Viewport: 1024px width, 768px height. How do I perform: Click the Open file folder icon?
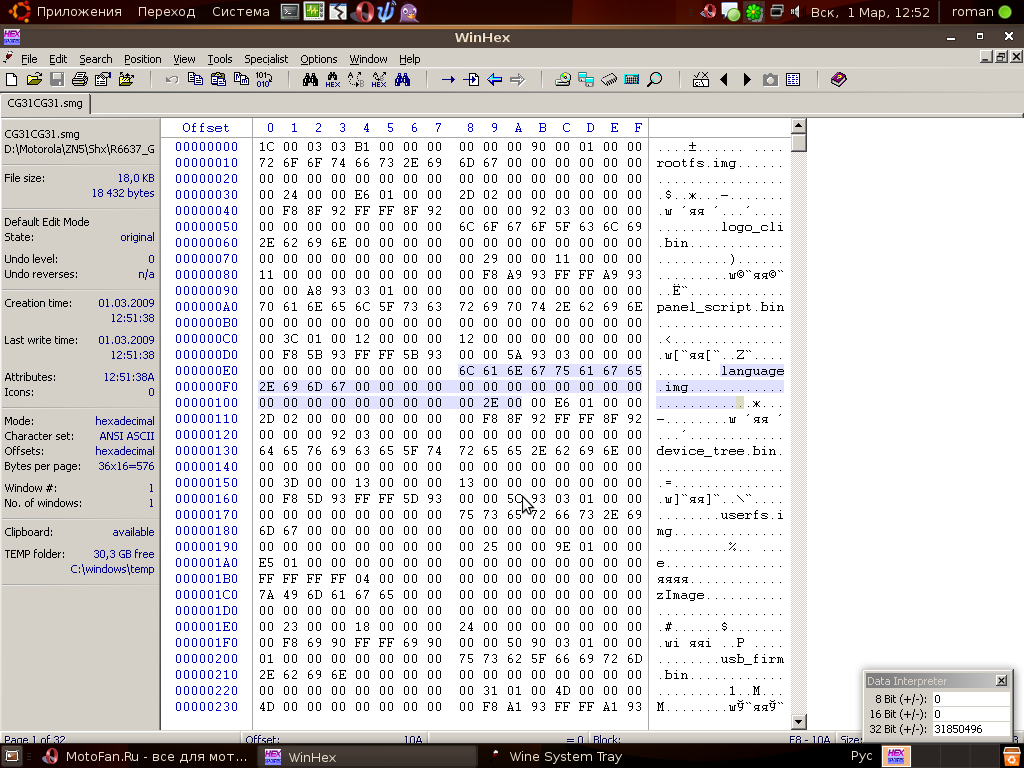34,80
